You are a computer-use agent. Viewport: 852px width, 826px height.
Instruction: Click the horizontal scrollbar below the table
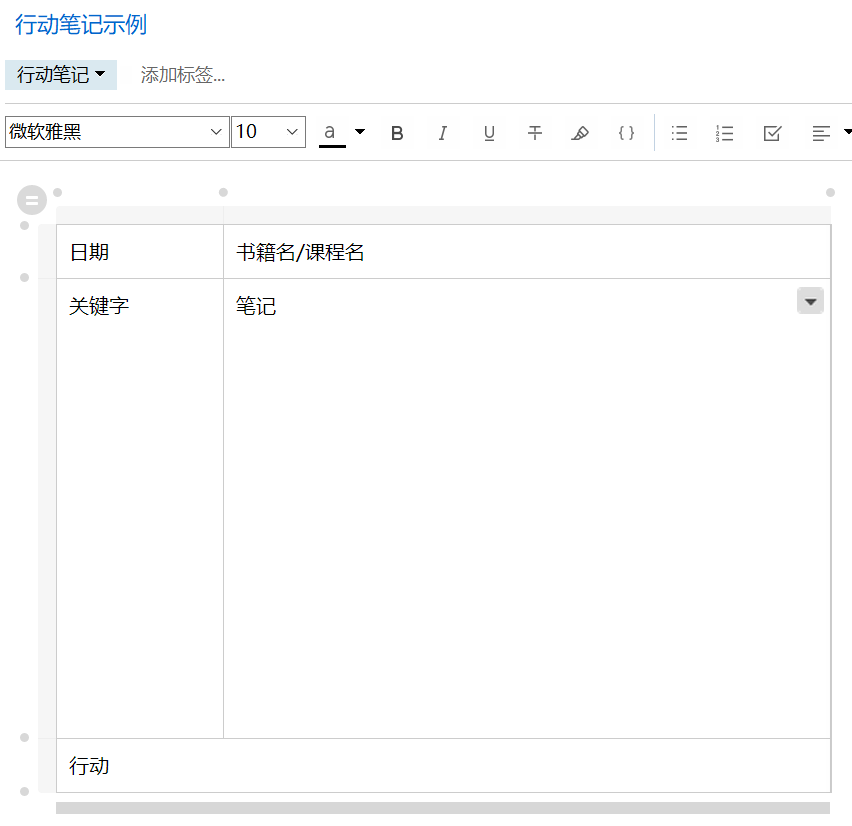tap(443, 808)
